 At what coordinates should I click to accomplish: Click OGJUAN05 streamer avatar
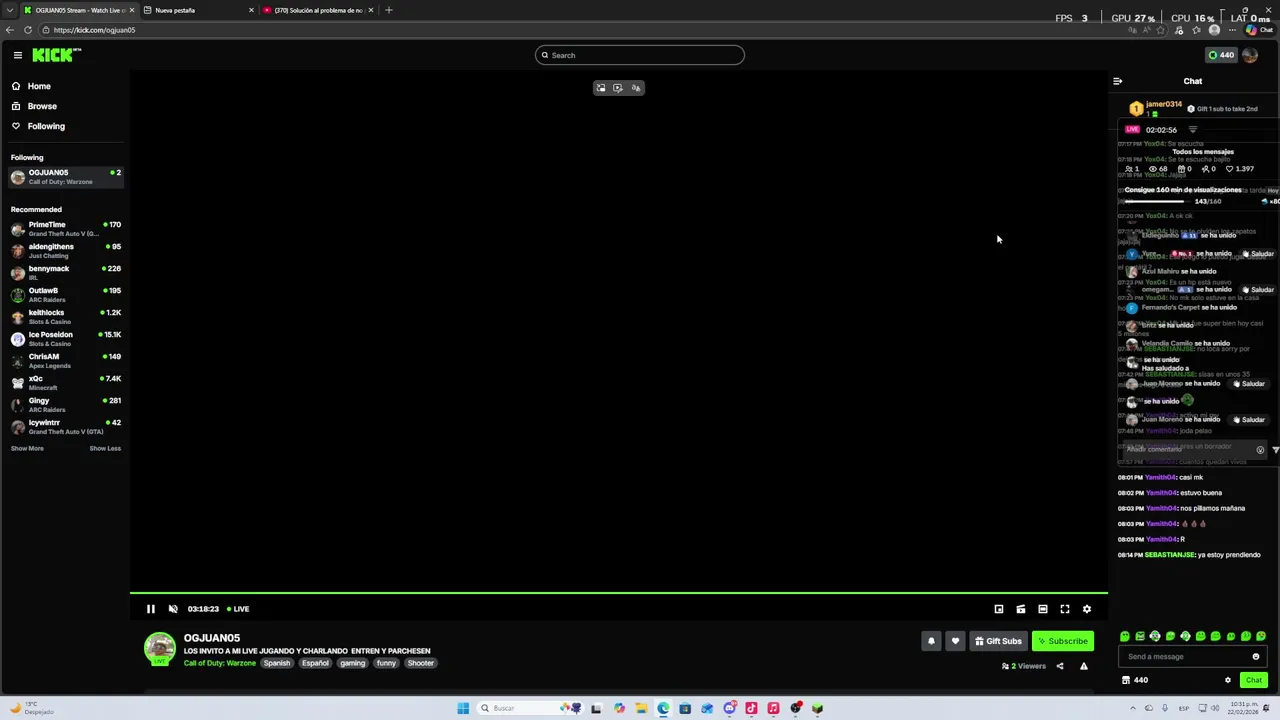(x=160, y=649)
